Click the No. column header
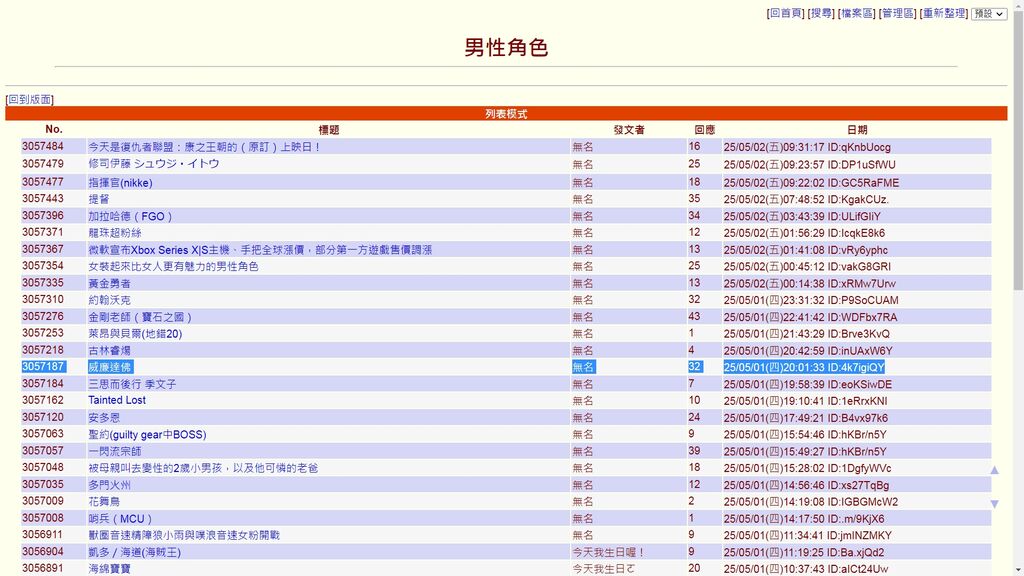Viewport: 1024px width, 576px height. pyautogui.click(x=54, y=129)
